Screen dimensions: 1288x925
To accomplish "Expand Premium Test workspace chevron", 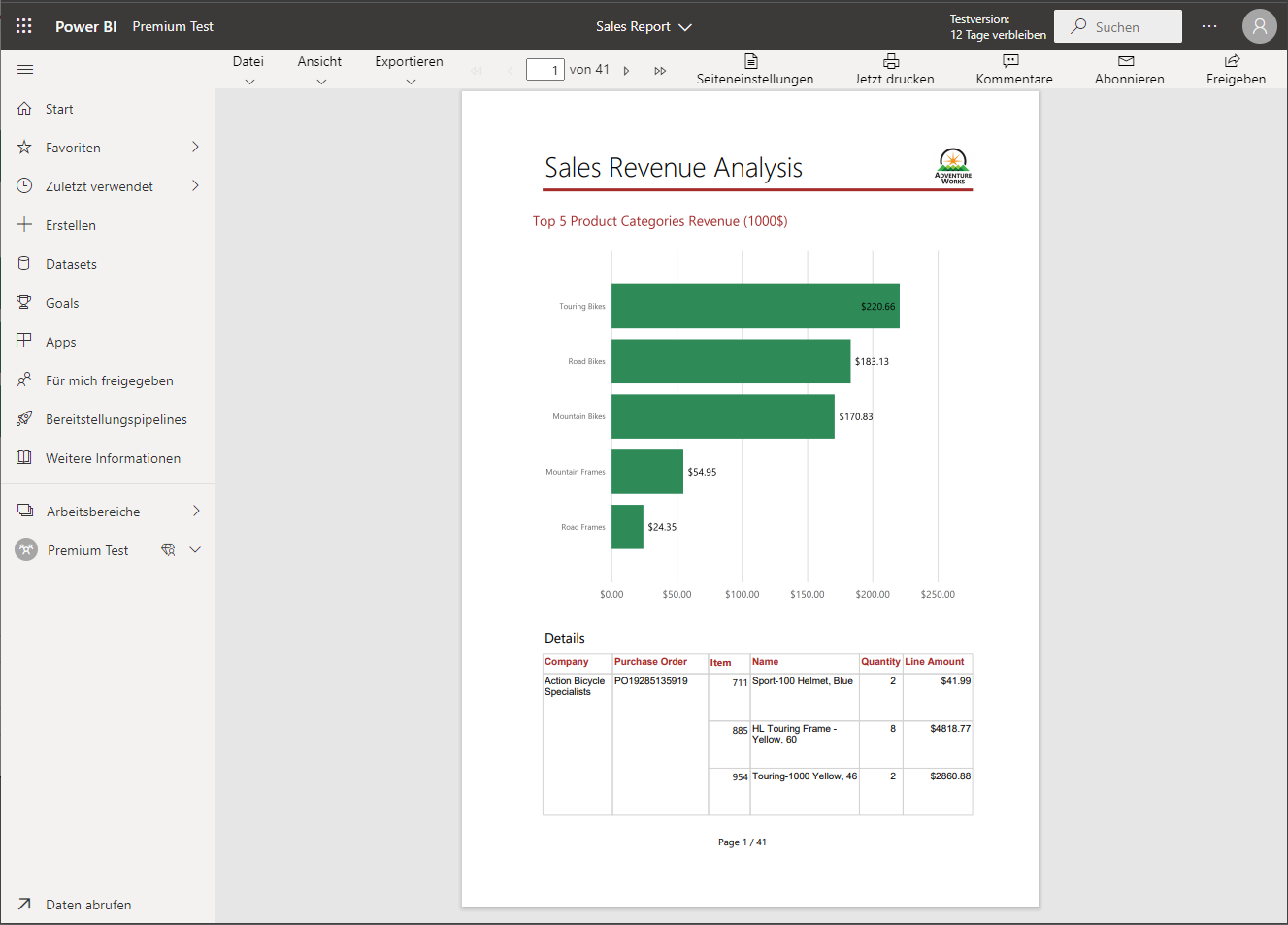I will click(x=195, y=550).
